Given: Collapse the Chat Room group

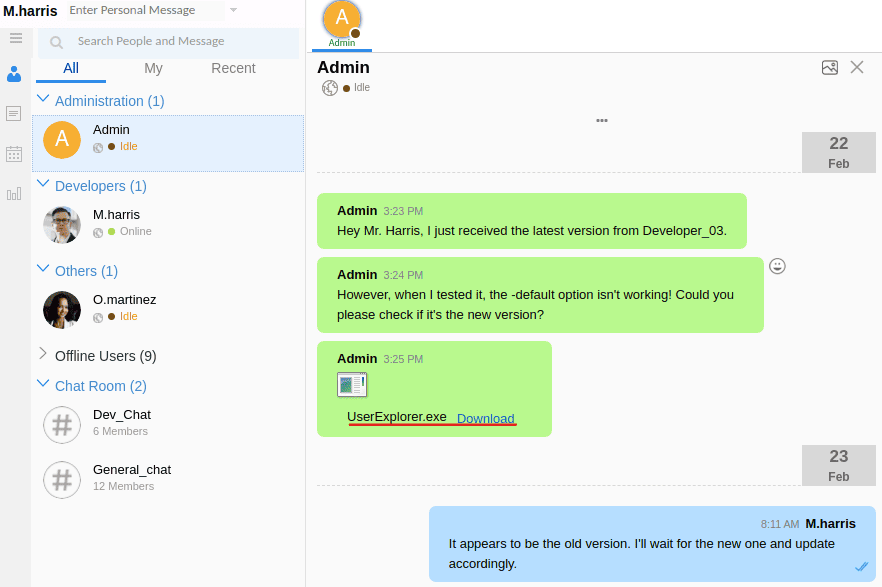Looking at the screenshot, I should point(43,385).
